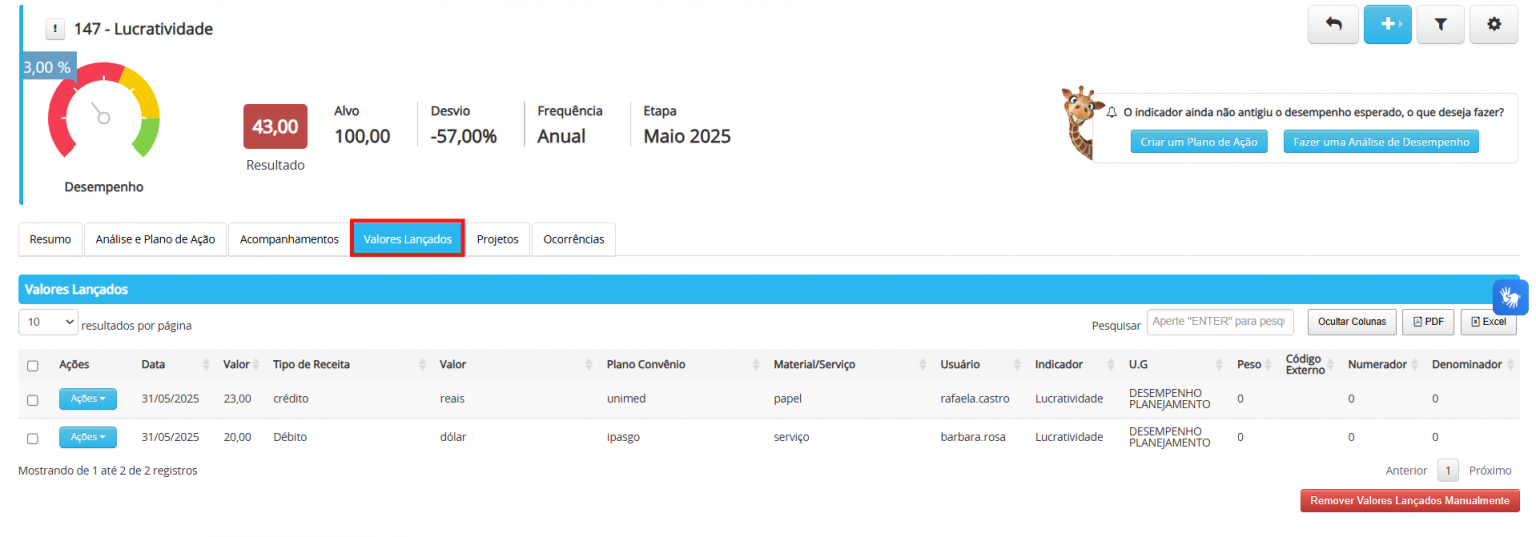Open the sign language accessibility widget
The width and height of the screenshot is (1536, 537).
(x=1510, y=298)
